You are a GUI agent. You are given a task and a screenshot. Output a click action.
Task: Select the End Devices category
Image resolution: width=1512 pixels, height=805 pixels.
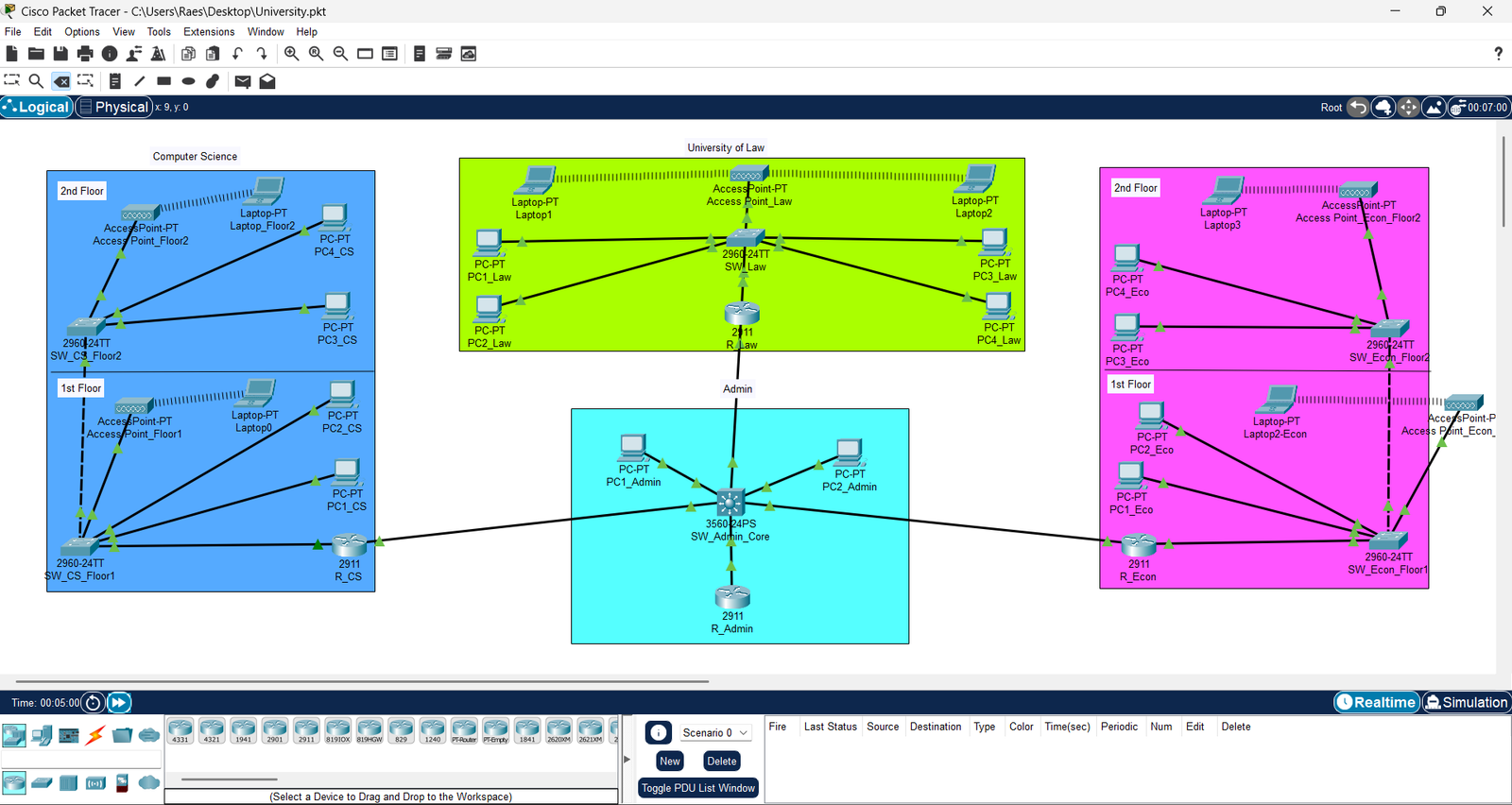click(42, 735)
